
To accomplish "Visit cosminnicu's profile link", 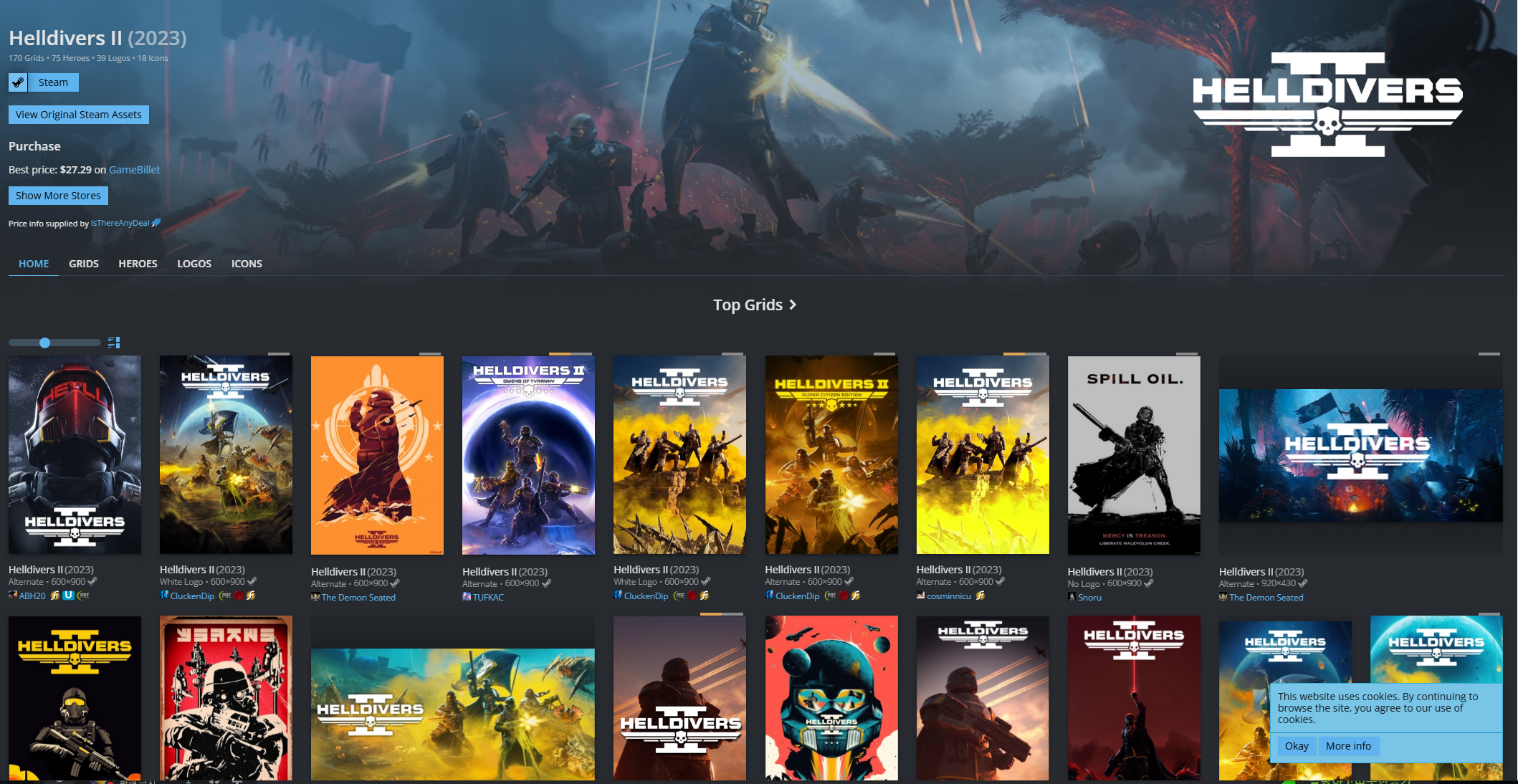I will 949,596.
